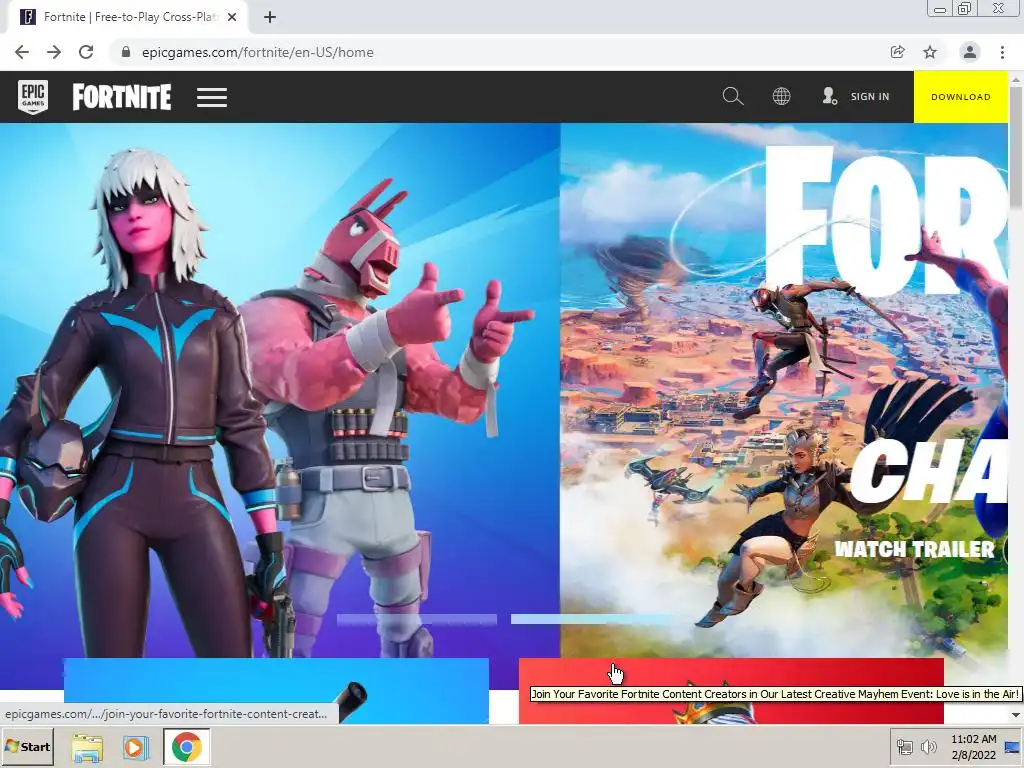Open the Fortnite logo home link
This screenshot has height=768, width=1024.
[x=121, y=97]
